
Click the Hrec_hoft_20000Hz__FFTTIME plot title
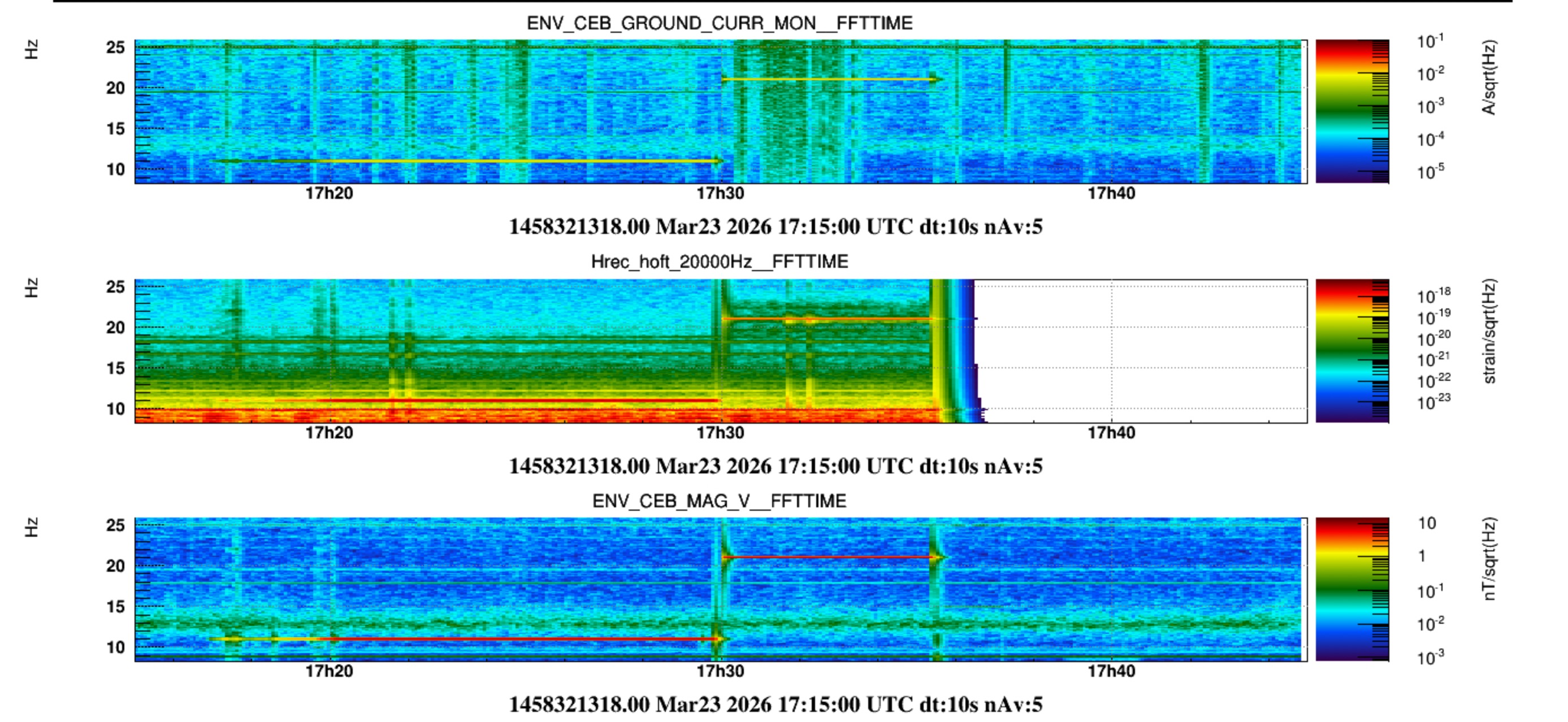pyautogui.click(x=720, y=262)
